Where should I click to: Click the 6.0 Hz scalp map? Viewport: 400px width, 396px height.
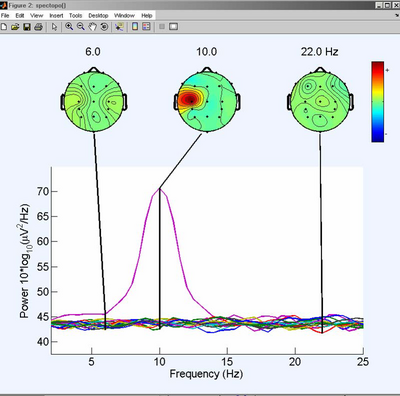point(94,101)
